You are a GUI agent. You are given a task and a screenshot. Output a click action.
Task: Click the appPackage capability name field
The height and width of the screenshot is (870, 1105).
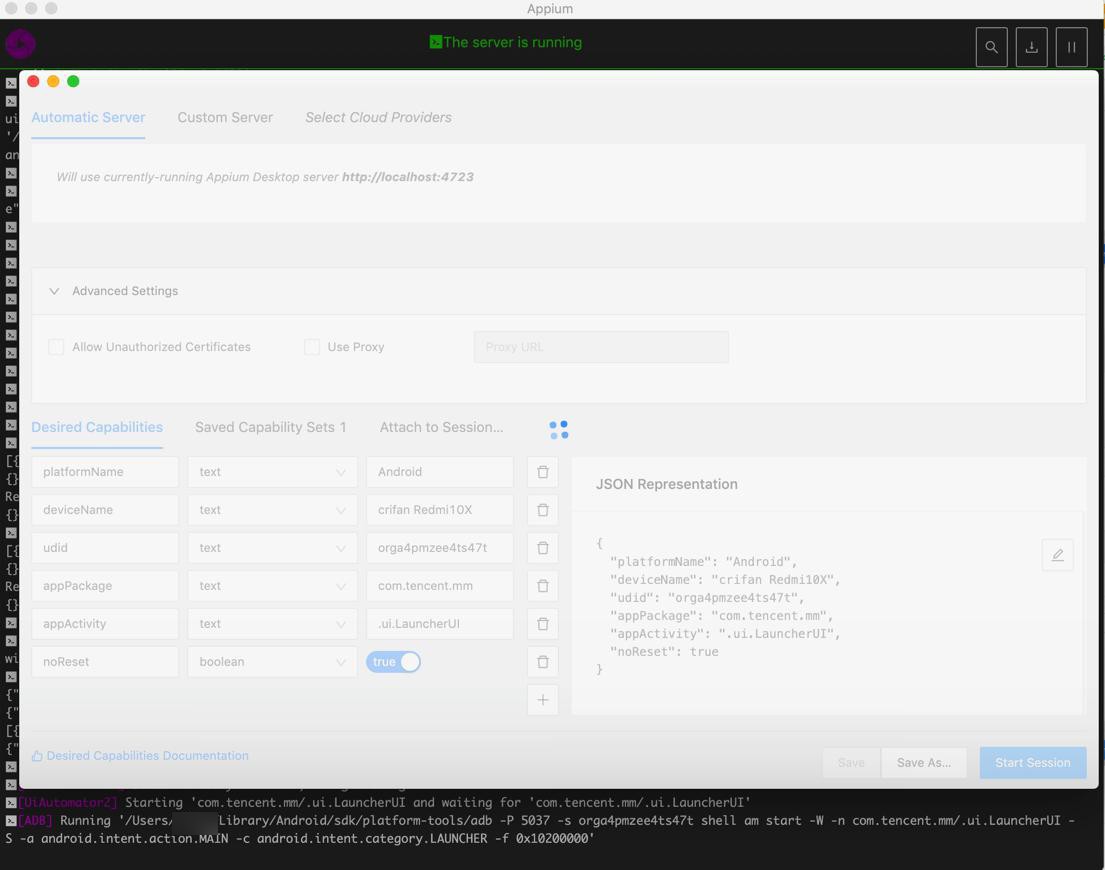(105, 586)
